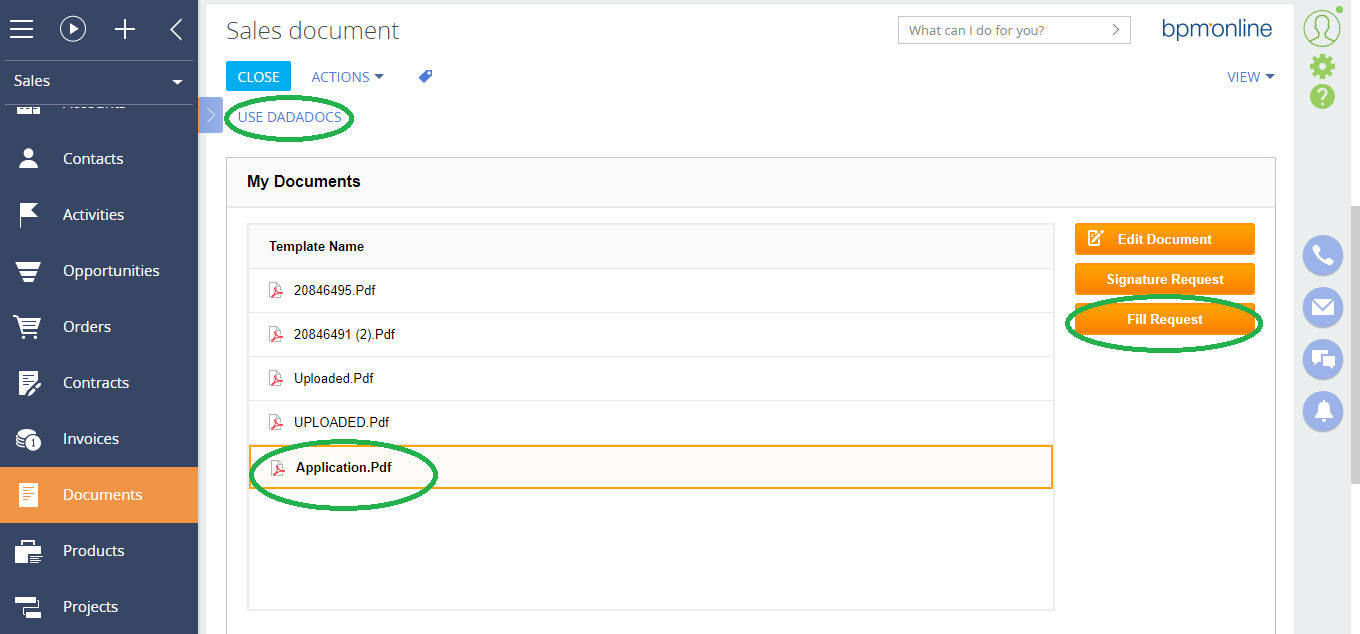Open the ACTIONS dropdown menu
This screenshot has height=634, width=1360.
tap(347, 77)
